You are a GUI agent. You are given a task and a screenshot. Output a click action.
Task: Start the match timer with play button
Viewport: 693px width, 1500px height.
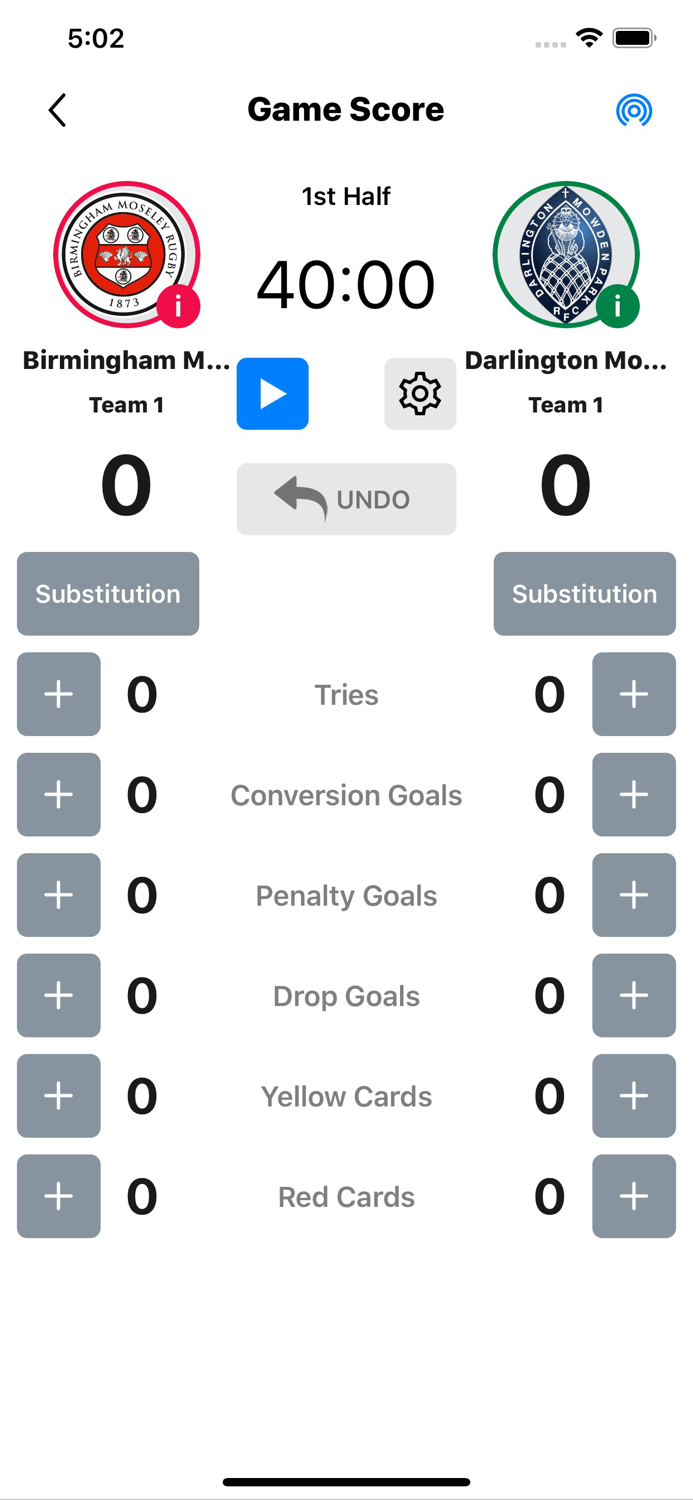click(x=272, y=394)
